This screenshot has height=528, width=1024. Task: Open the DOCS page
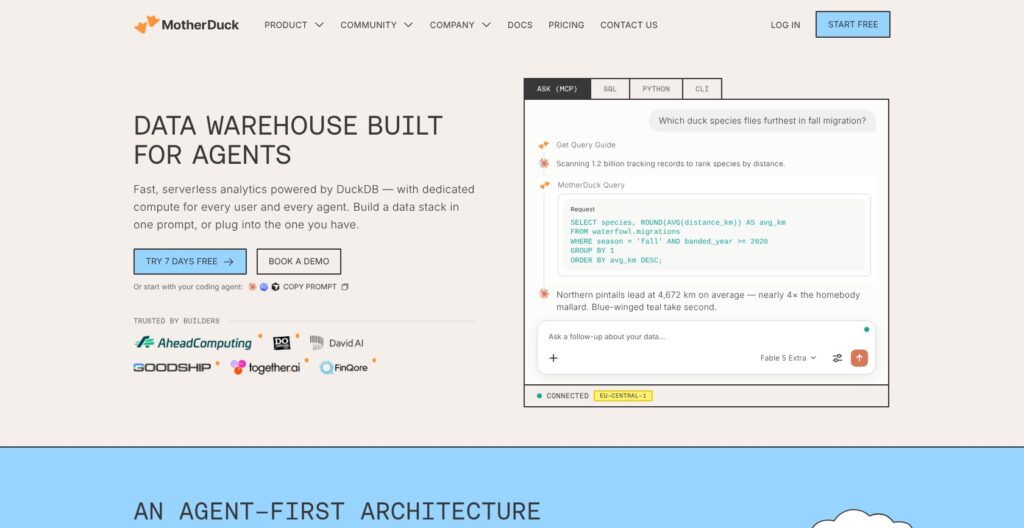click(x=520, y=25)
